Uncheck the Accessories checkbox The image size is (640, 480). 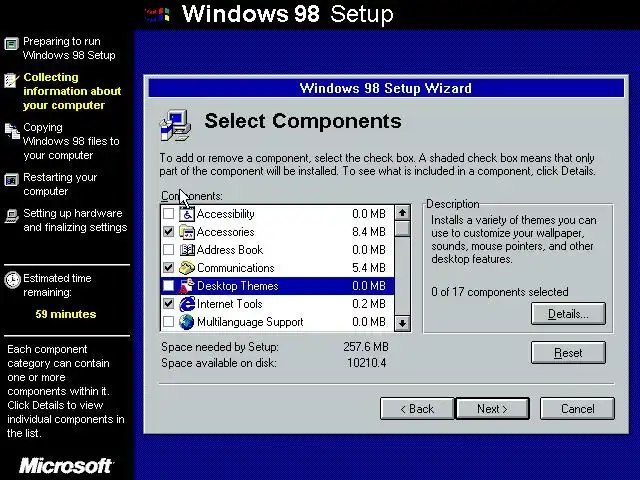tap(168, 231)
